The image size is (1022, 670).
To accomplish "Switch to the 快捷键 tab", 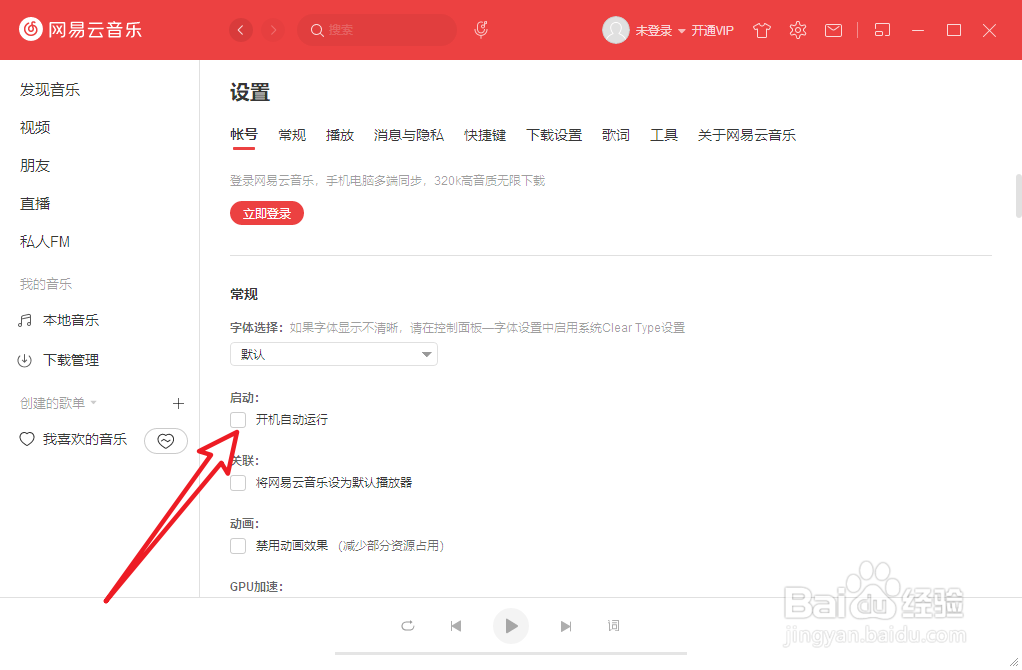I will point(485,135).
